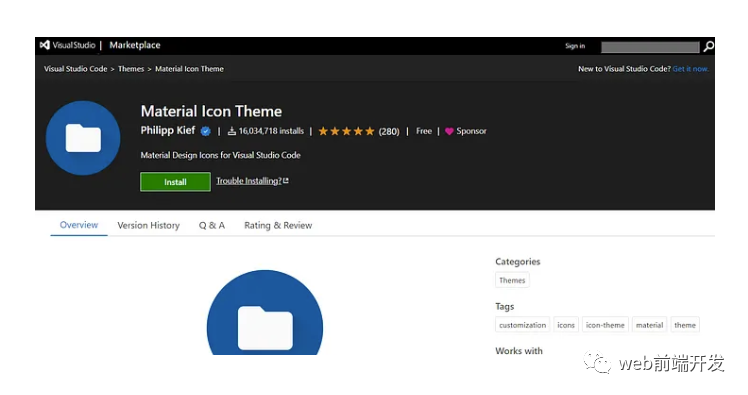
Task: Click the five-star rating stars
Action: pos(346,131)
